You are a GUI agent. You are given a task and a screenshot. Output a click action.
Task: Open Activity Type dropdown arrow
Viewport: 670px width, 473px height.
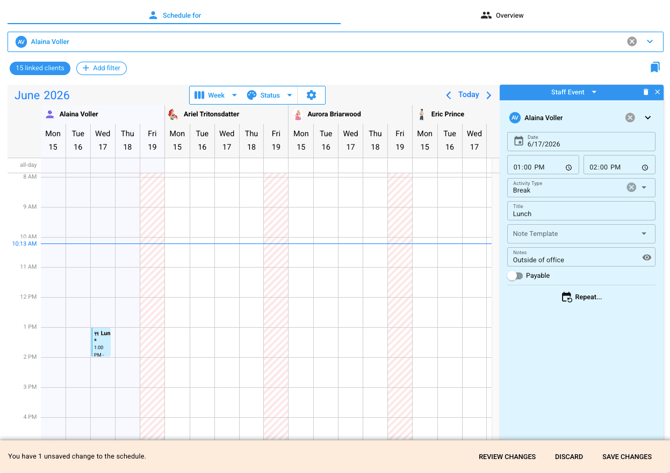click(644, 187)
